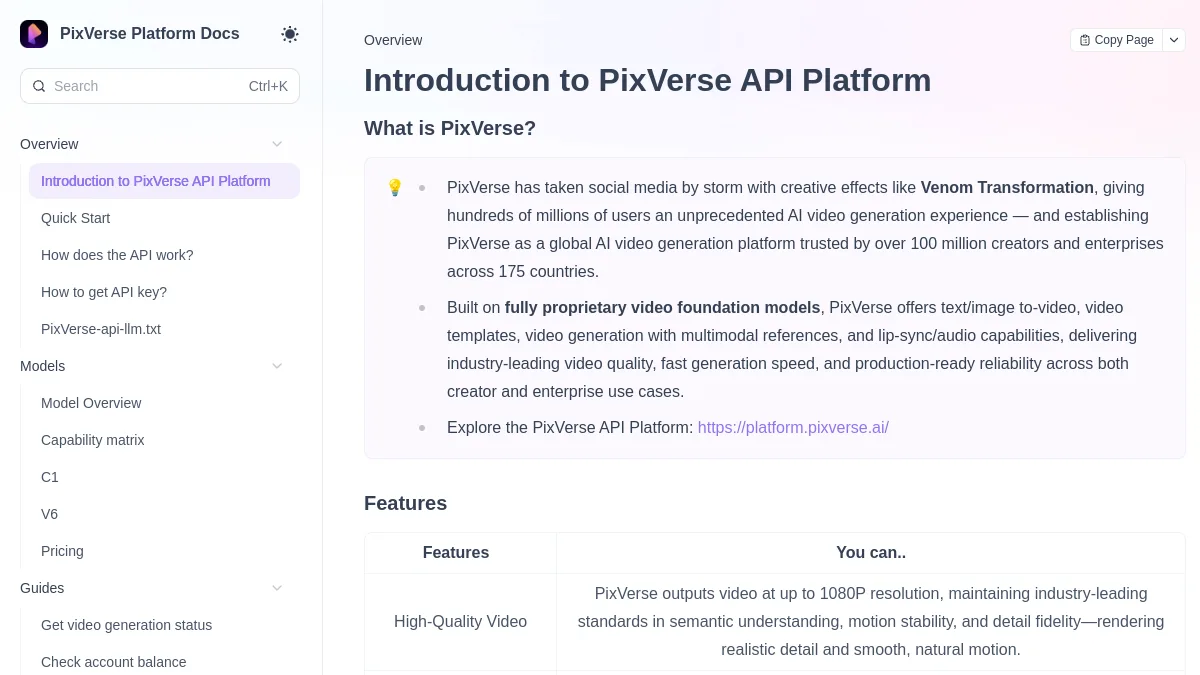Click the You can.. column header
This screenshot has height=675, width=1200.
click(871, 553)
